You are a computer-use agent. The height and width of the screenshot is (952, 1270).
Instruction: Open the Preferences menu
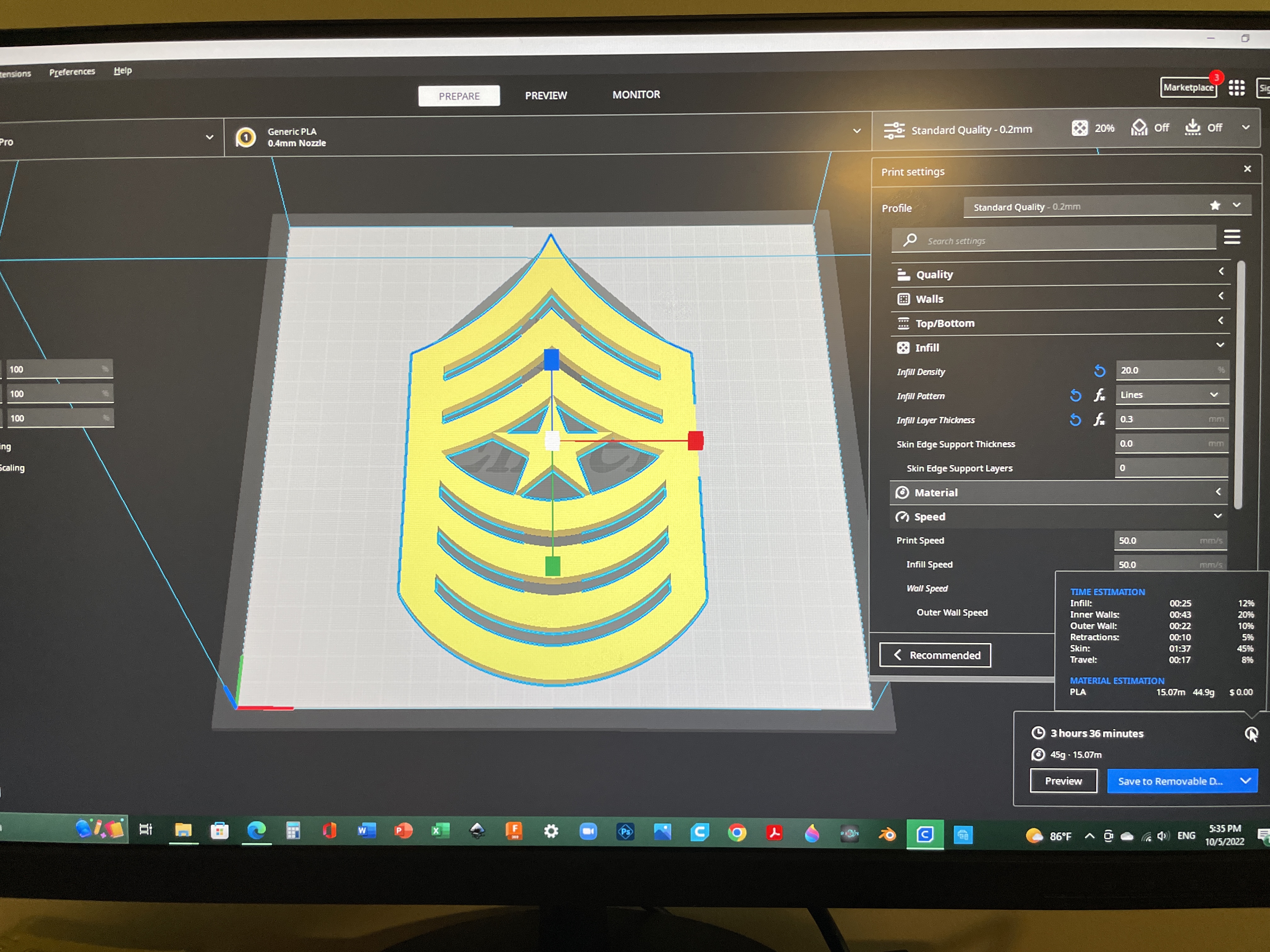(x=72, y=72)
